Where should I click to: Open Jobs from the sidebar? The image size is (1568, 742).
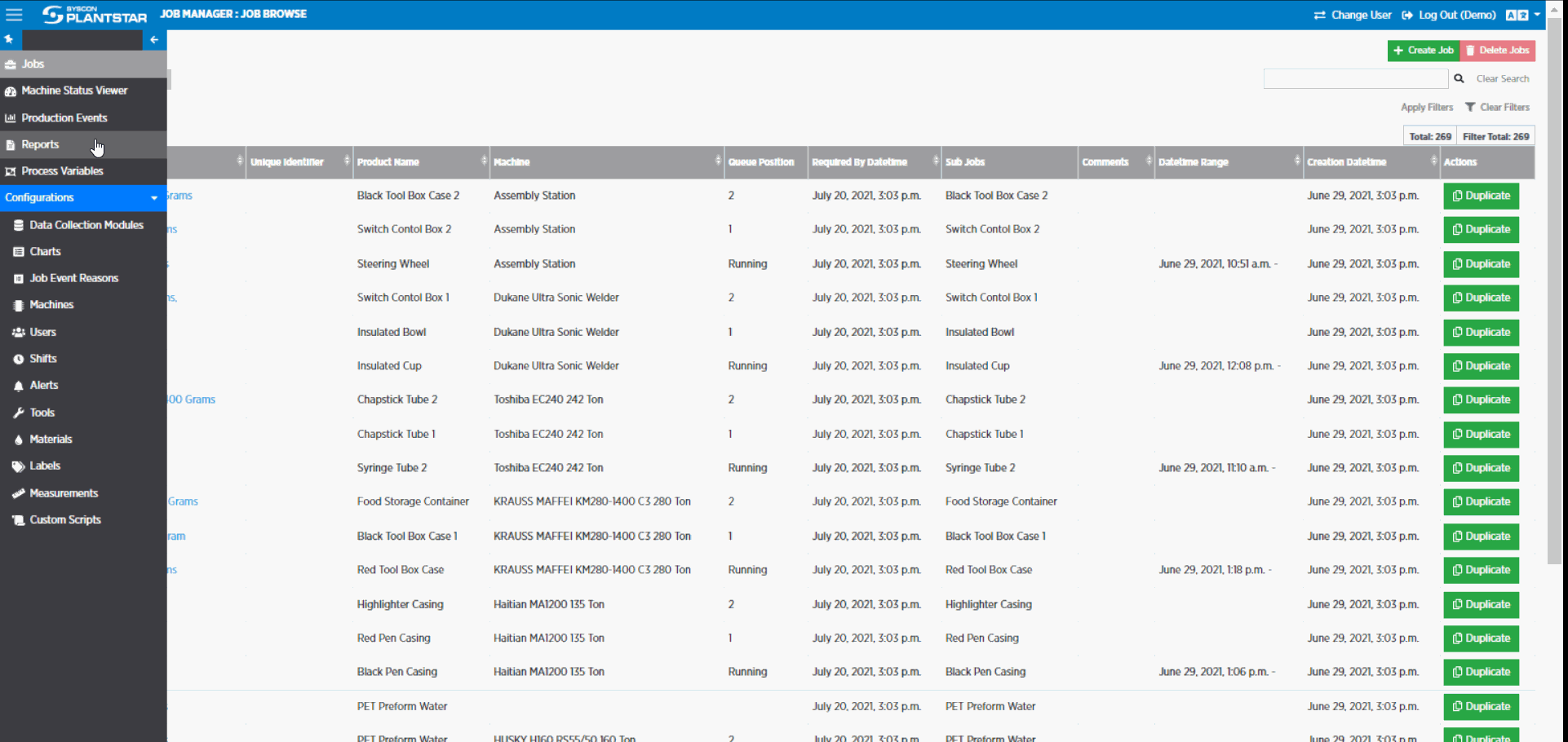[83, 64]
